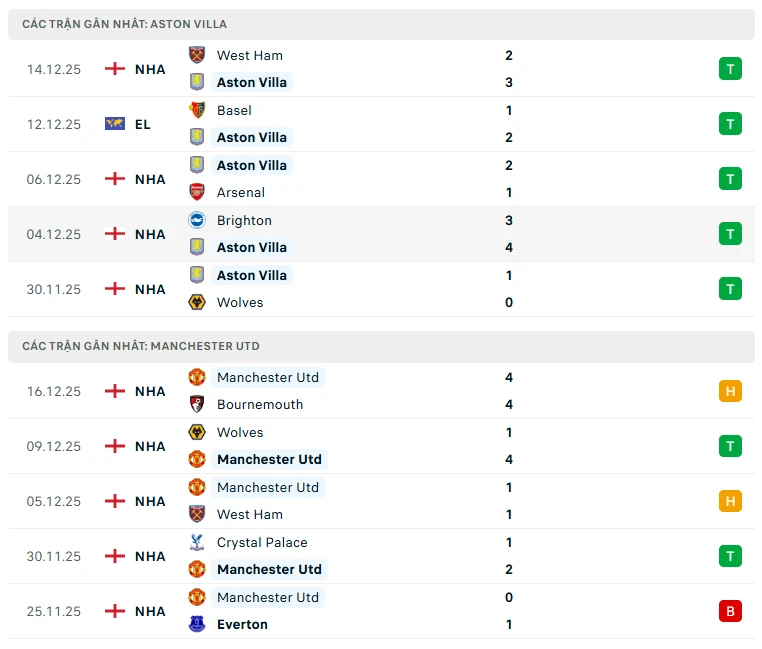Click the West Ham crest in the 14.12.25 match

pos(197,55)
